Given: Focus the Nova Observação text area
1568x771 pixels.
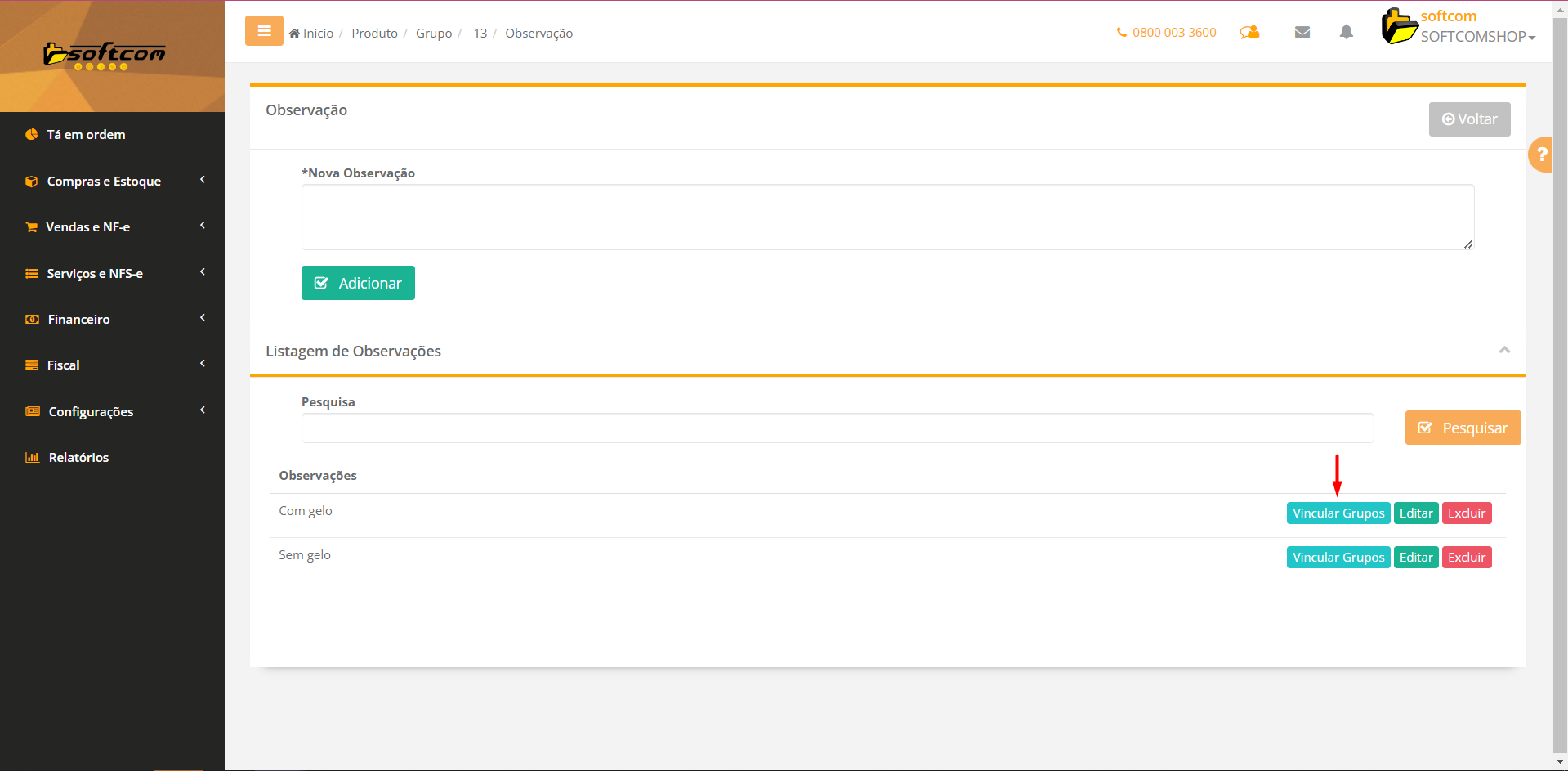Looking at the screenshot, I should point(887,217).
